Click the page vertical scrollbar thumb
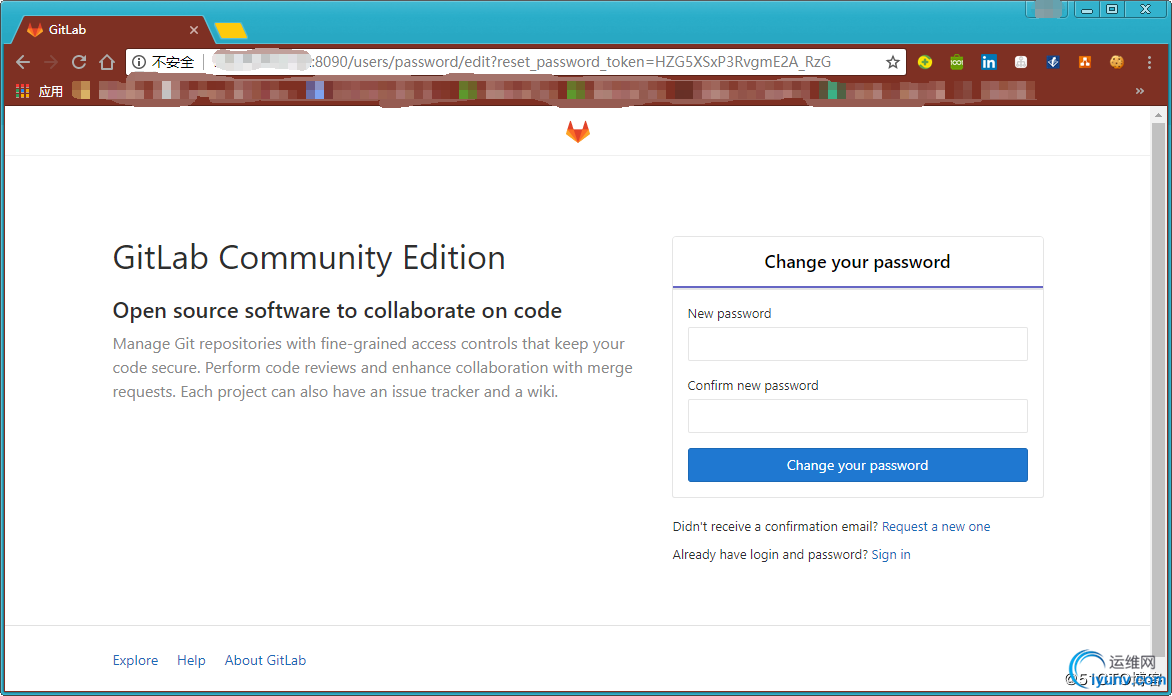 click(1159, 389)
